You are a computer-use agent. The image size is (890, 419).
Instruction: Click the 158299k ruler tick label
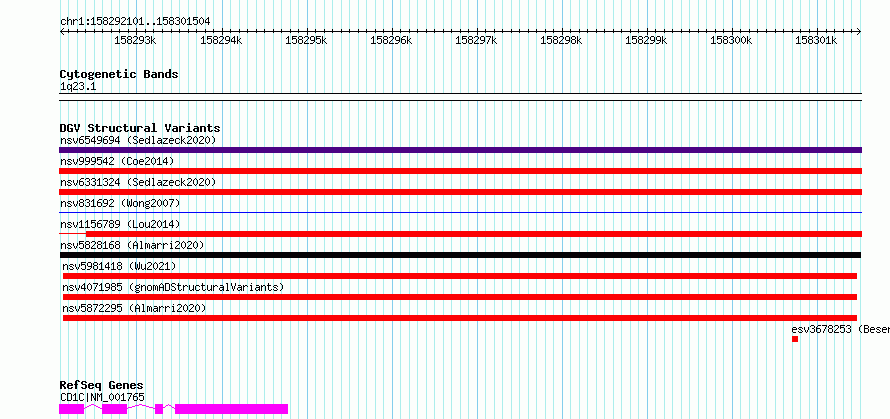(646, 40)
